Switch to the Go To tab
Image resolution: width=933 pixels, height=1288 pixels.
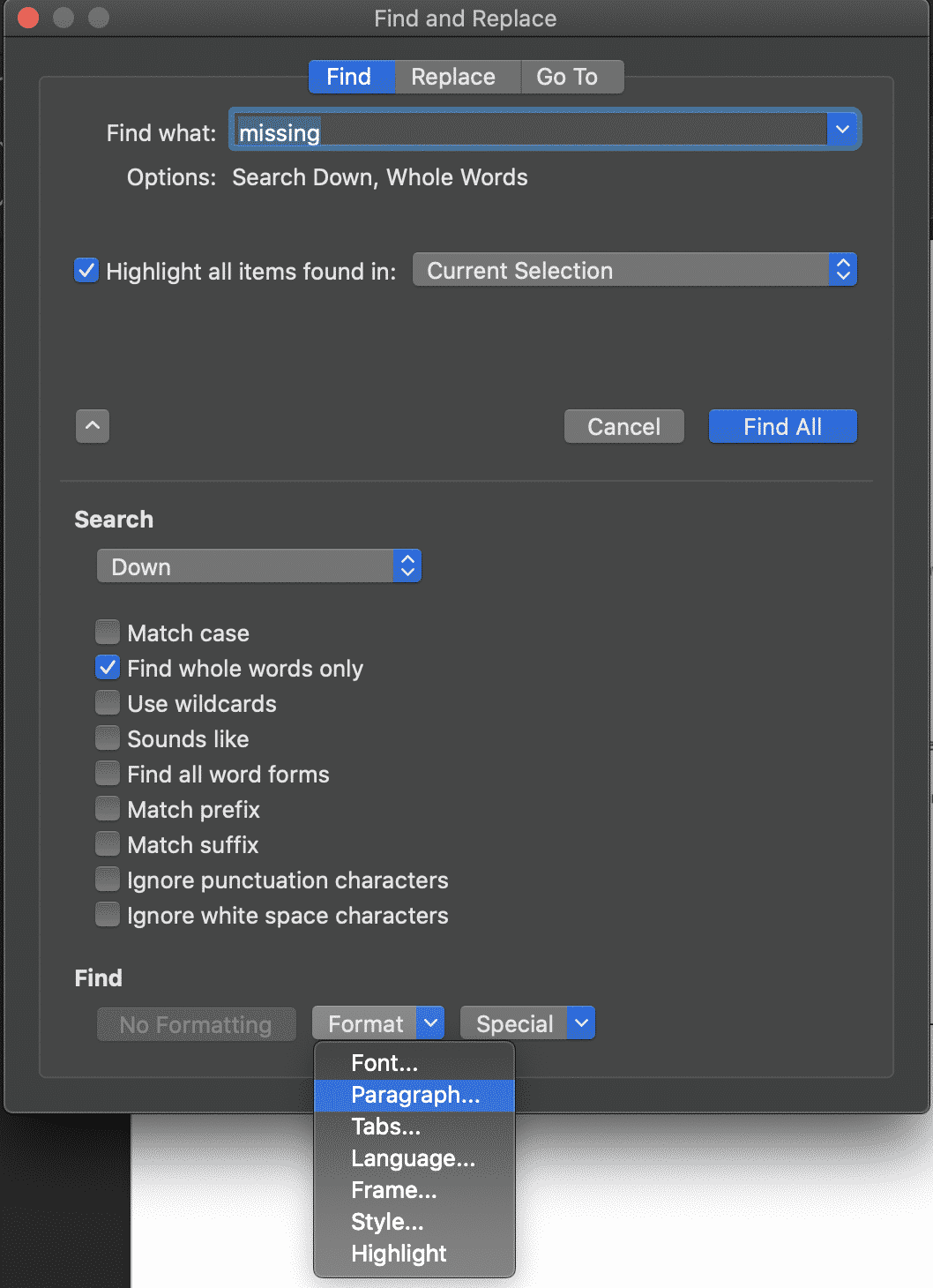click(571, 77)
